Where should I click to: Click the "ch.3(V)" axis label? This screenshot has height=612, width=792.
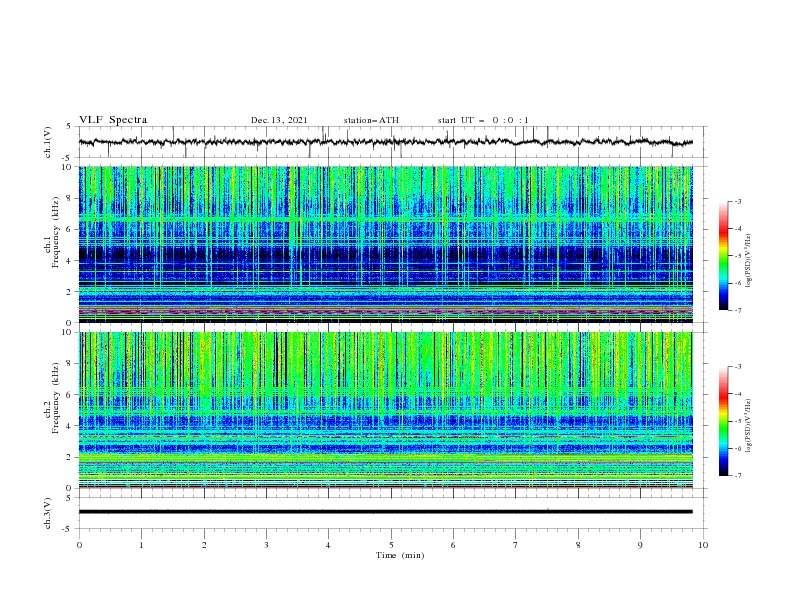point(48,513)
